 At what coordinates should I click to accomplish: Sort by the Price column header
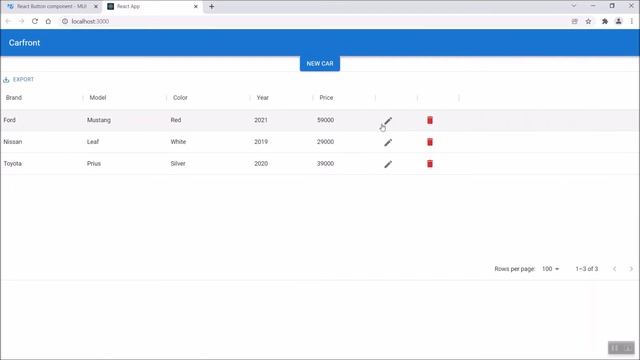tap(326, 98)
